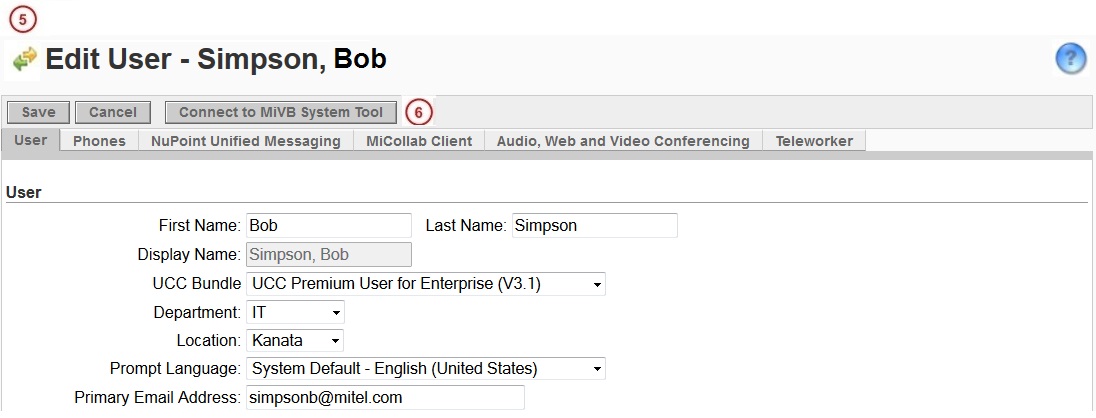Open the Prompt Language dropdown
Screen dimensions: 1096x418
[x=426, y=368]
